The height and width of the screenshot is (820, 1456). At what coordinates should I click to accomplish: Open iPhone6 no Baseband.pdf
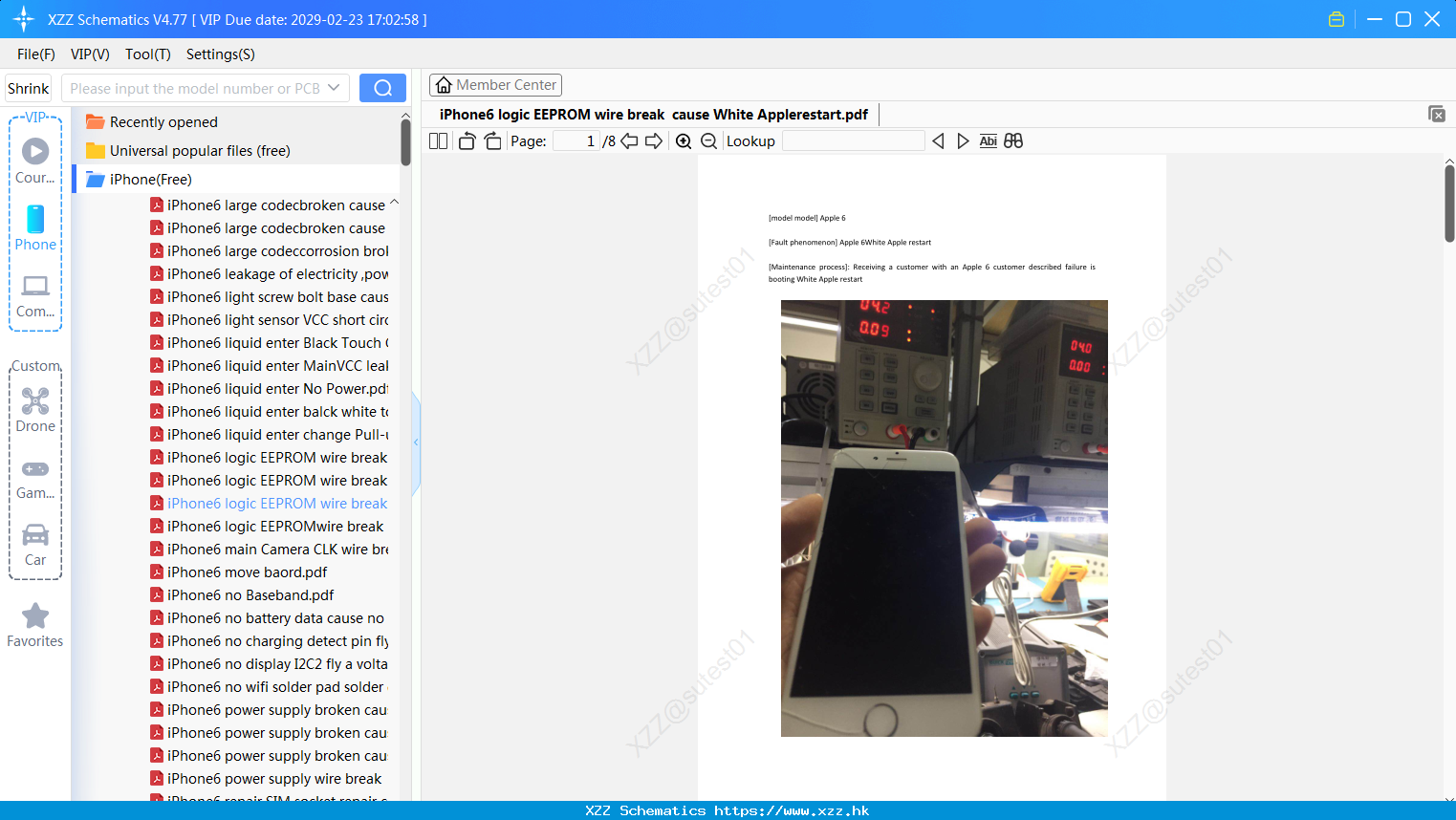pos(242,595)
